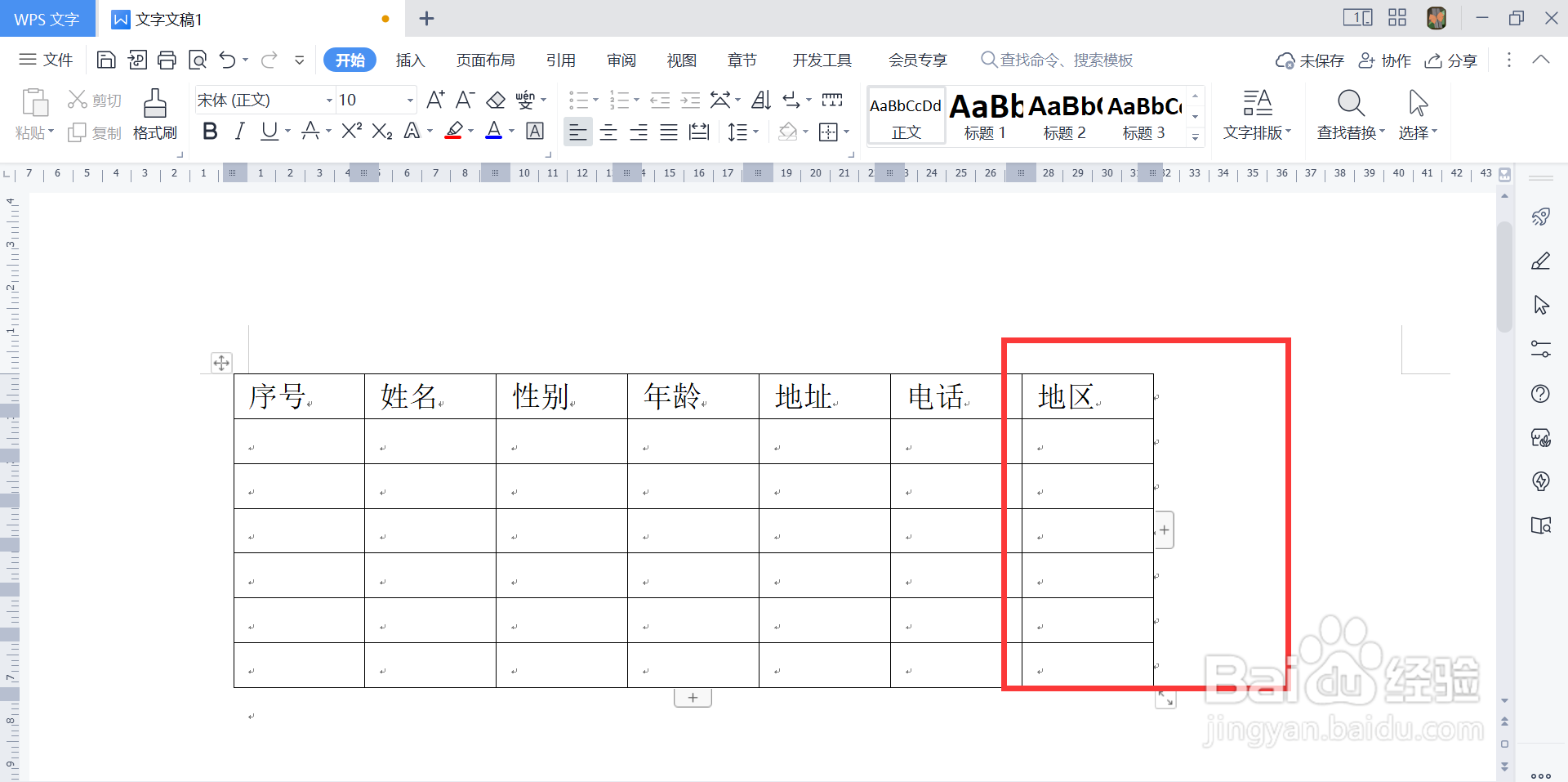Open the 文件 menu
The image size is (1568, 782).
[x=46, y=60]
